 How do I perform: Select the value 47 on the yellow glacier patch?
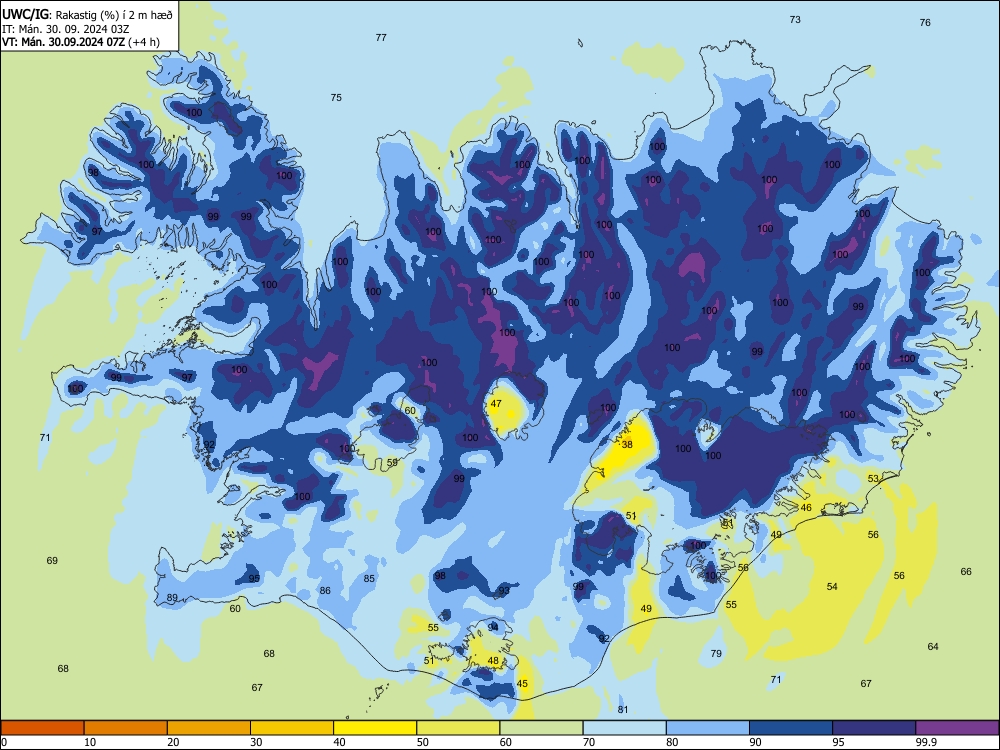[x=496, y=404]
